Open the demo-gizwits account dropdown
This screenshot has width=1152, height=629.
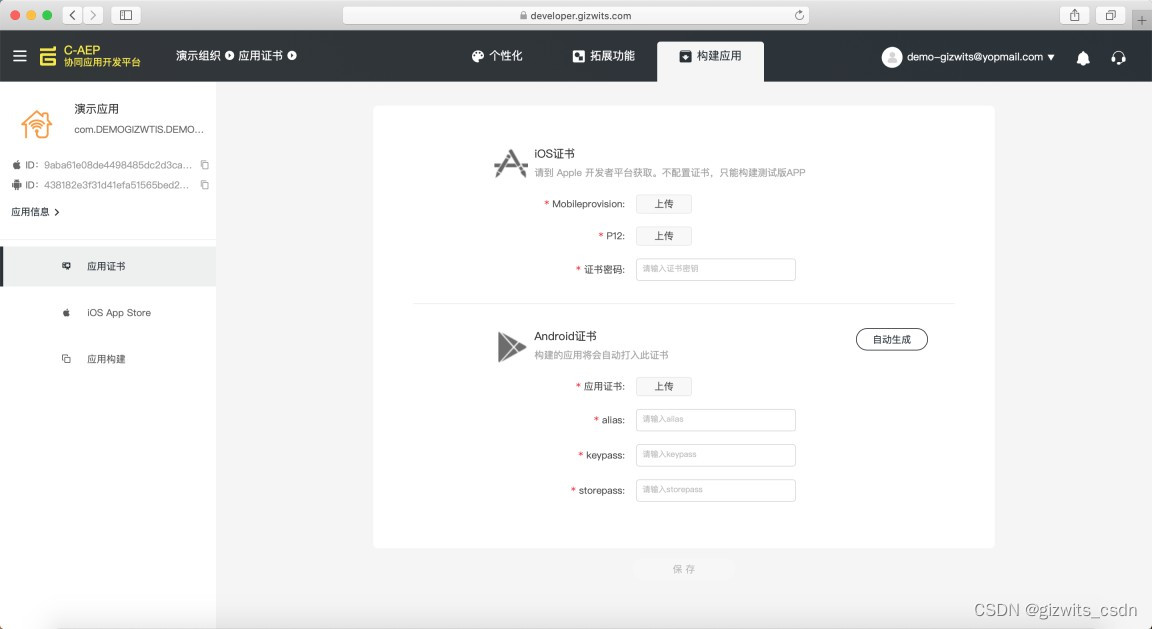(x=1051, y=57)
